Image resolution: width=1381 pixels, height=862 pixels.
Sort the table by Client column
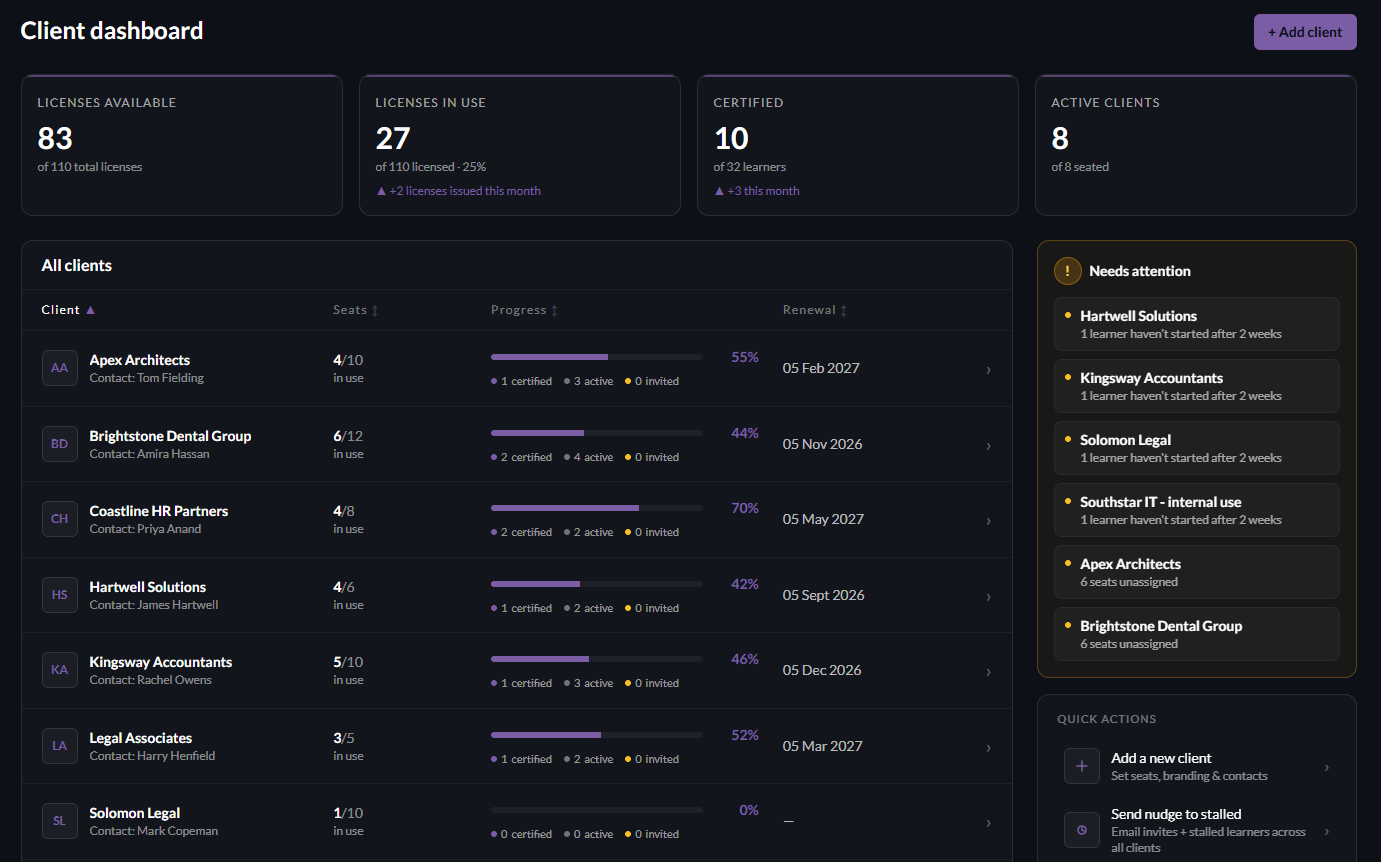tap(68, 310)
